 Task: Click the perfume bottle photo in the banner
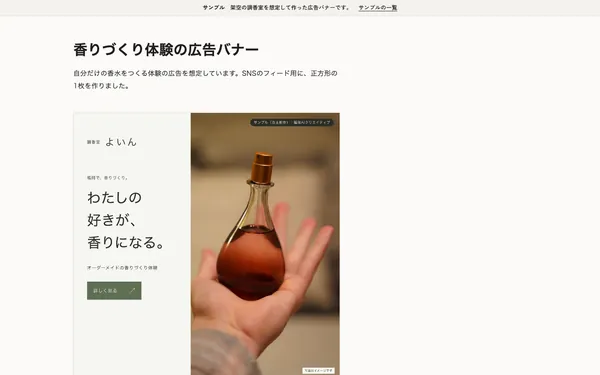265,244
